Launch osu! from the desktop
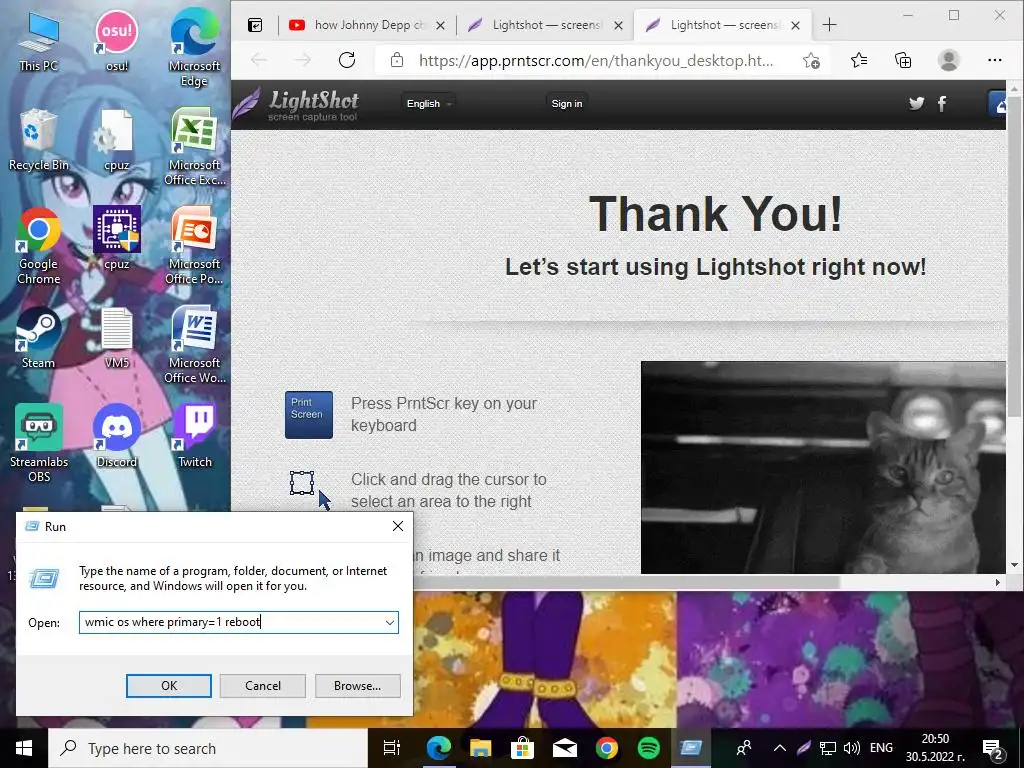Image resolution: width=1024 pixels, height=768 pixels. click(116, 40)
